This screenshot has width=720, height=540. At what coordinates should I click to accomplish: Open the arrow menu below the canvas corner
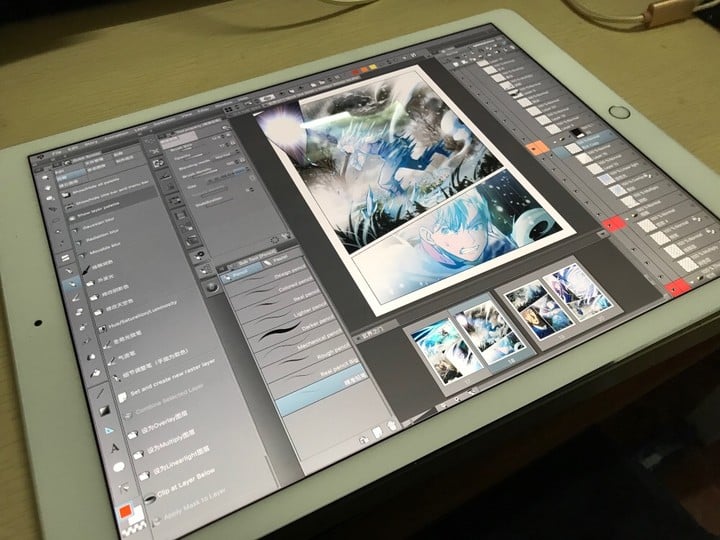click(602, 234)
